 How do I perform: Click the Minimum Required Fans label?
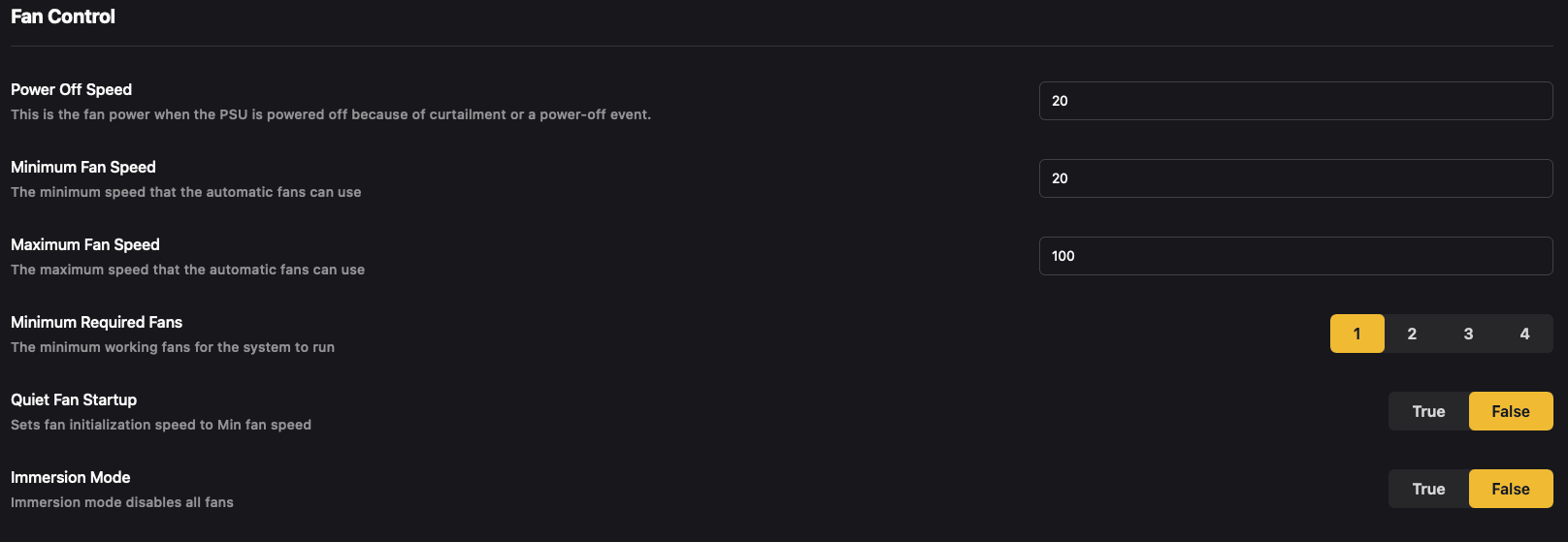click(96, 322)
